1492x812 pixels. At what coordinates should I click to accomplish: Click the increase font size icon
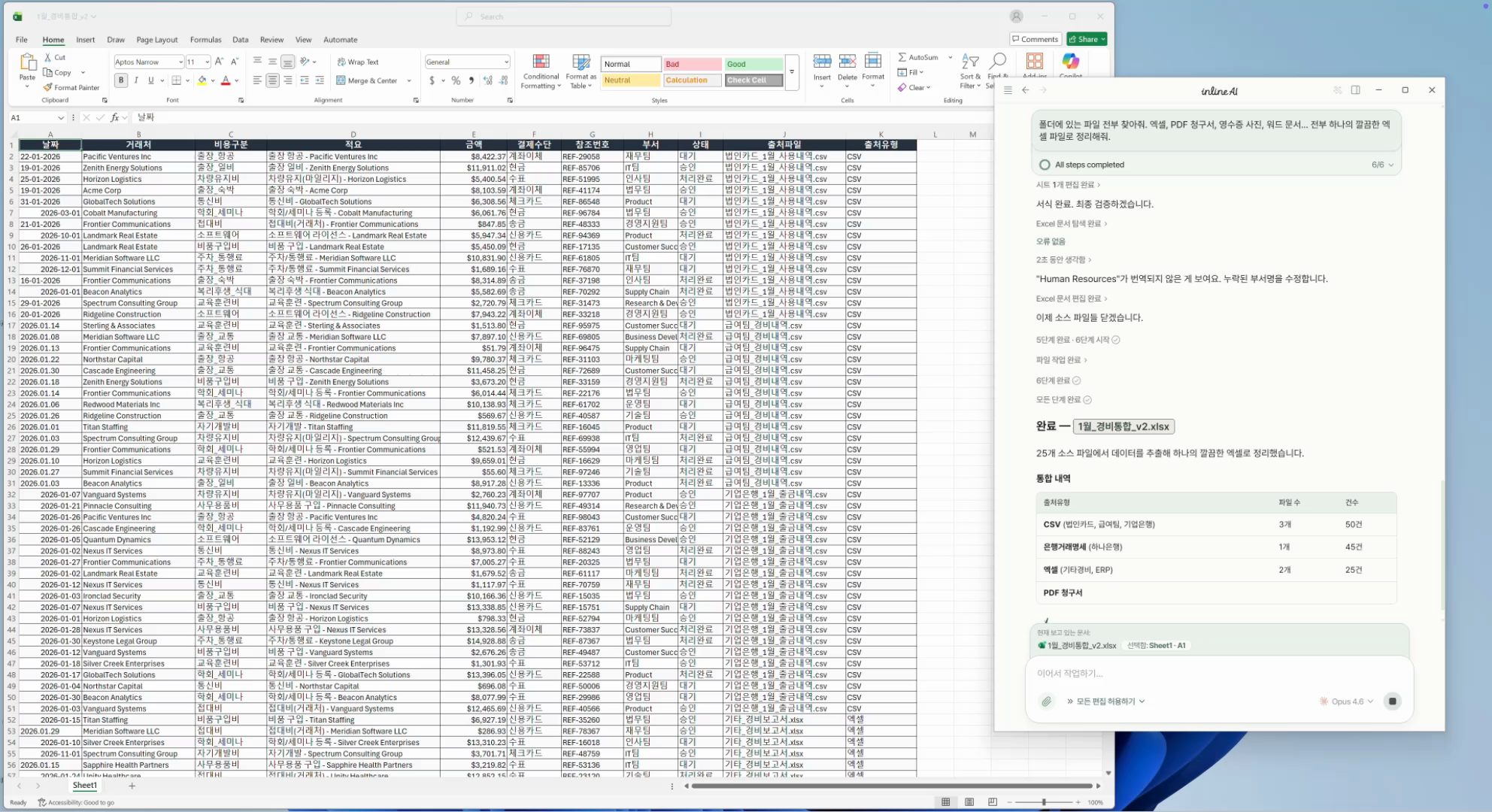219,62
